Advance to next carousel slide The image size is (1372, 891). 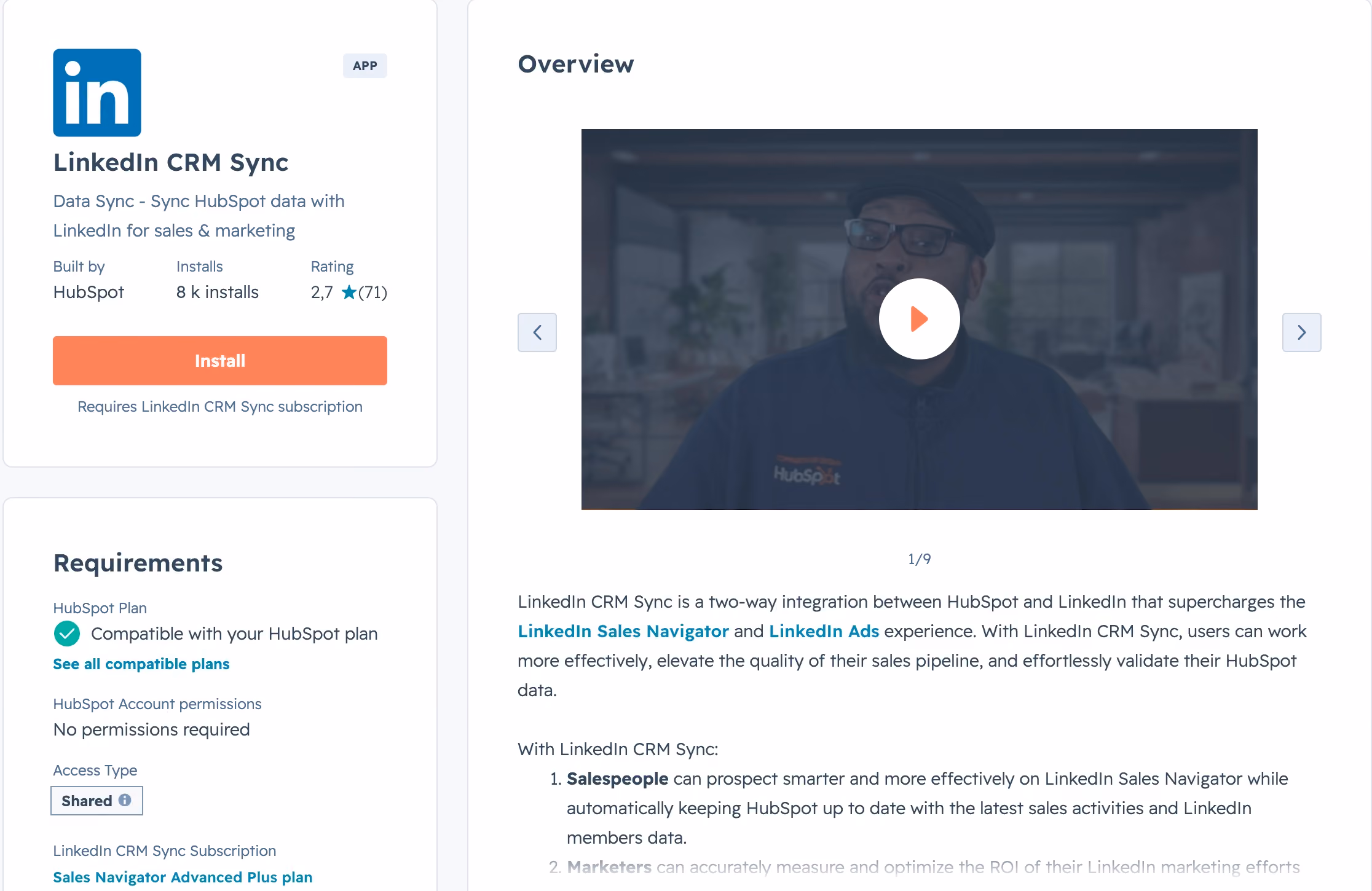click(x=1301, y=332)
